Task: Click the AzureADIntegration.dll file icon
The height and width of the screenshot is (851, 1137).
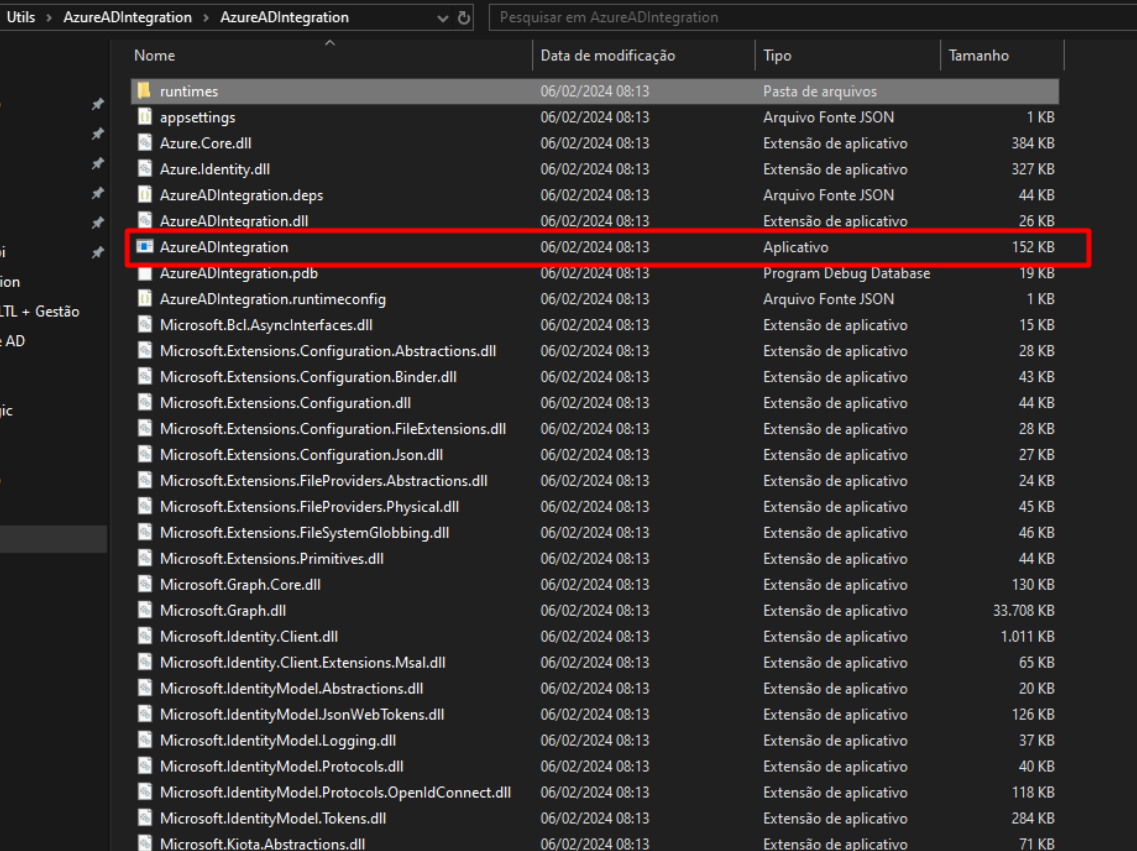Action: coord(145,220)
